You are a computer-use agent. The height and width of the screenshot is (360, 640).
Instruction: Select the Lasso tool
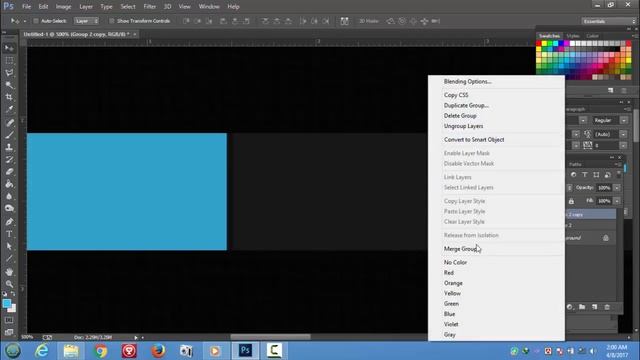pyautogui.click(x=9, y=73)
